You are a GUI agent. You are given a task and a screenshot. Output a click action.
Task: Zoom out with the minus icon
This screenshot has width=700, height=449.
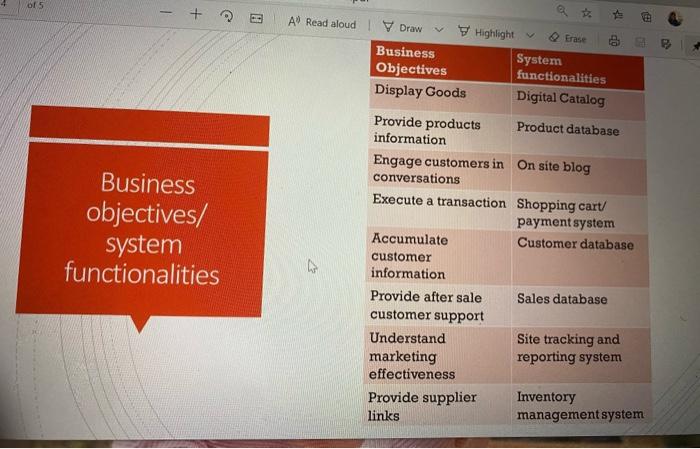coord(166,12)
